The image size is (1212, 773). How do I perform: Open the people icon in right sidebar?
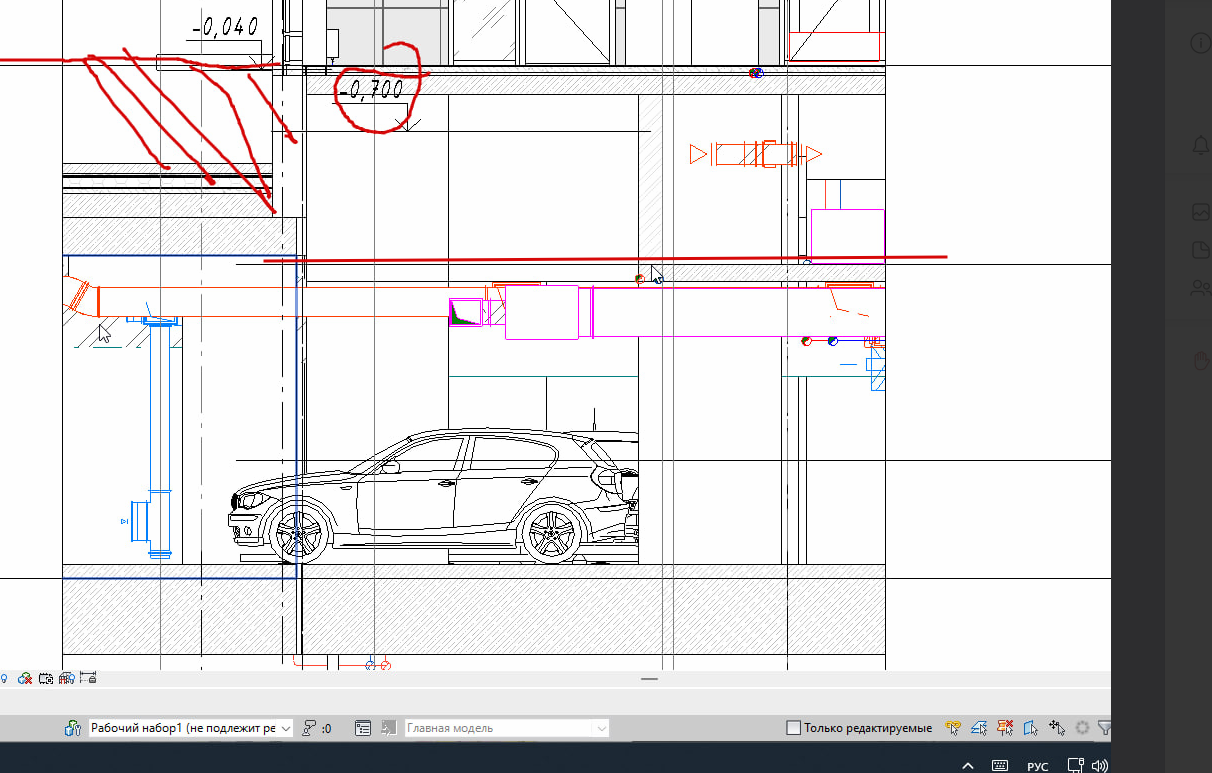1202,288
